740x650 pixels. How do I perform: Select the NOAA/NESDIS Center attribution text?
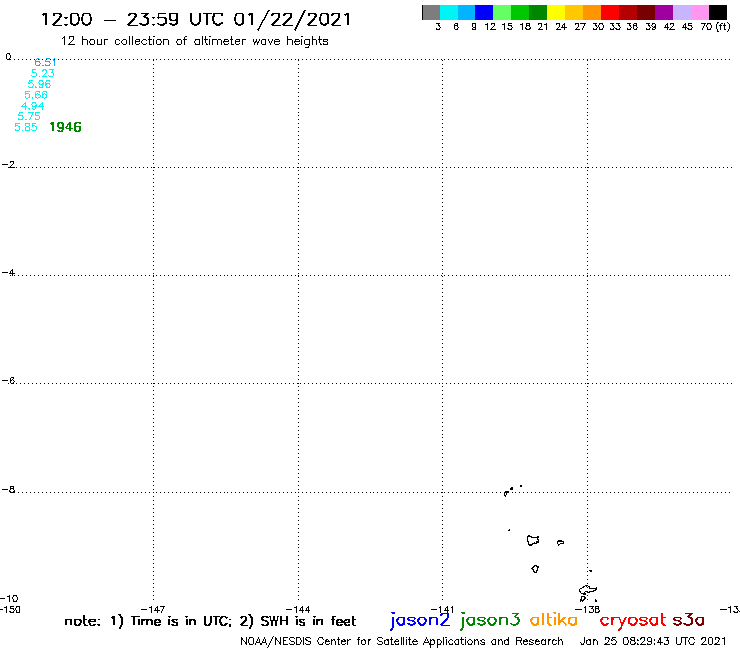(402, 641)
